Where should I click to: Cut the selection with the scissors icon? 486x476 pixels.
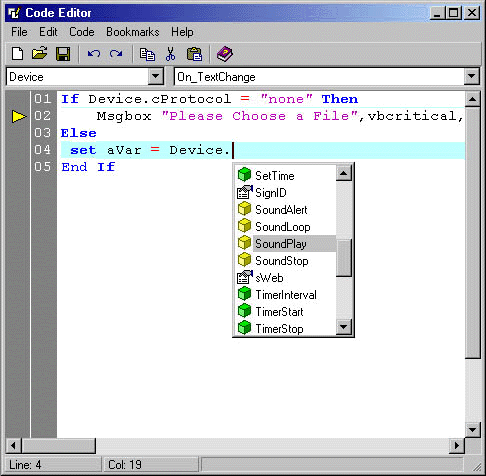click(x=170, y=54)
